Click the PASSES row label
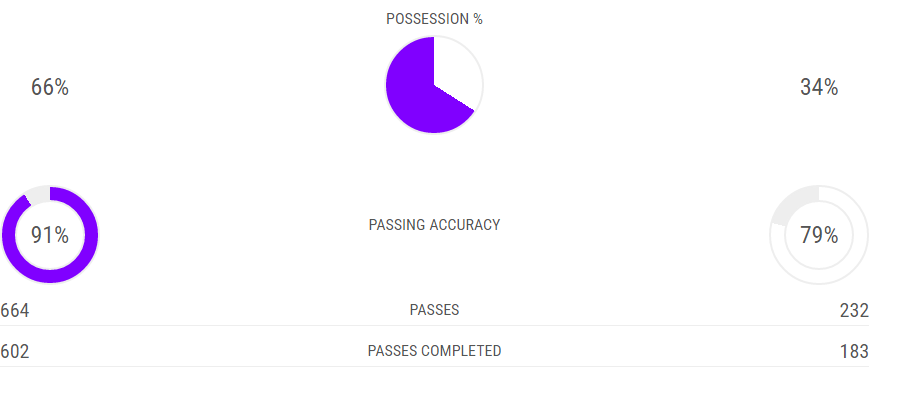The image size is (898, 393). coord(434,310)
